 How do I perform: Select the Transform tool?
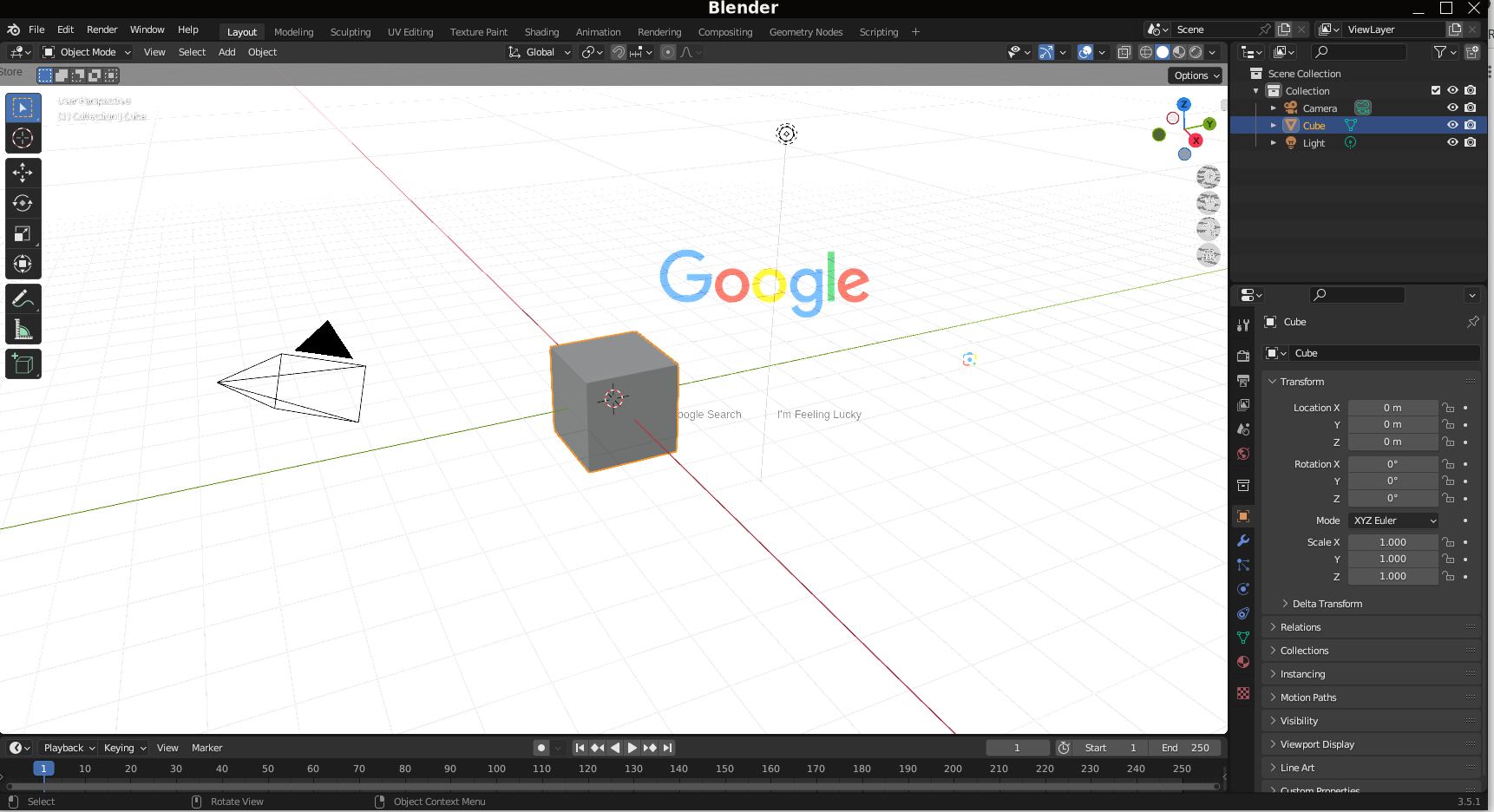(23, 264)
